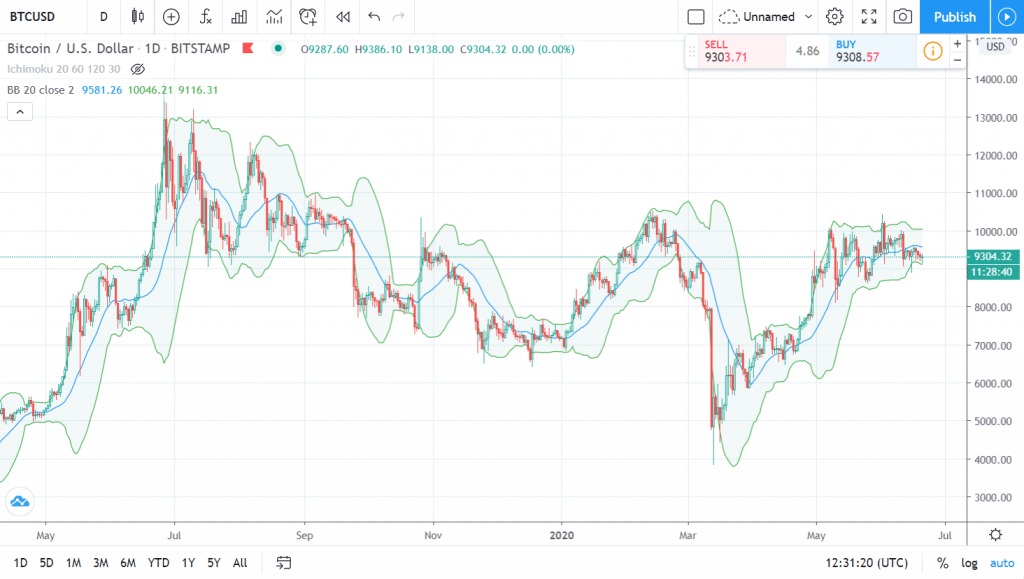Change the D timeframe interval
The width and height of the screenshot is (1024, 579).
click(x=103, y=17)
